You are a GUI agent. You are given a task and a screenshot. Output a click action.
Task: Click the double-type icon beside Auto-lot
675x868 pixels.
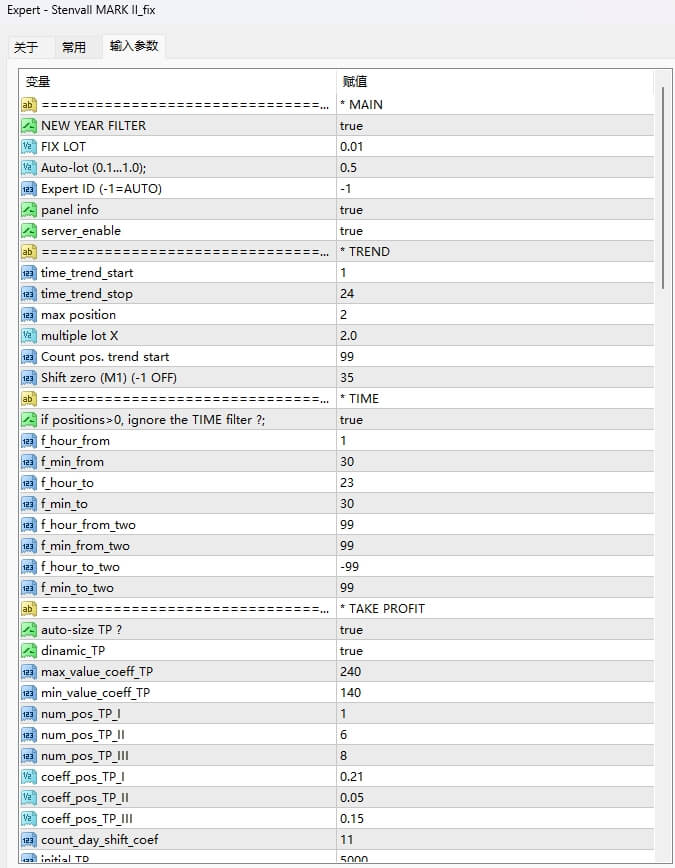(x=29, y=168)
